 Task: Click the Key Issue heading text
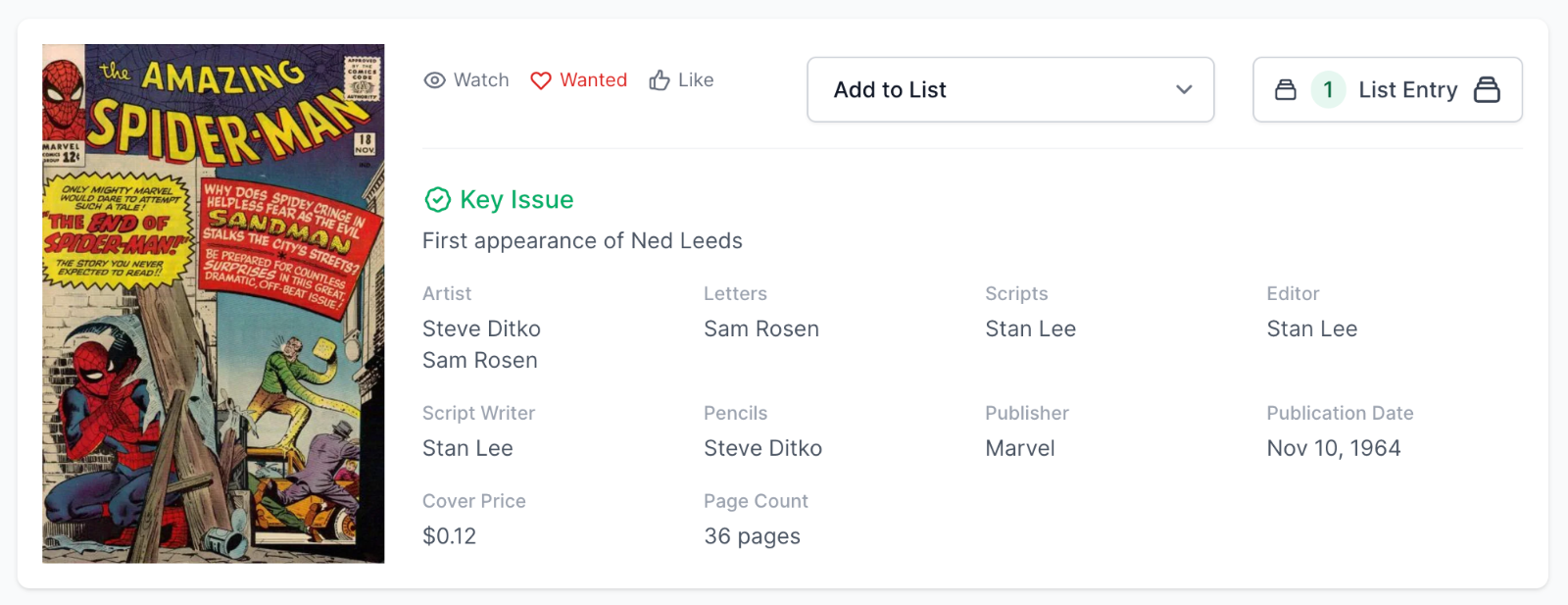pyautogui.click(x=516, y=200)
